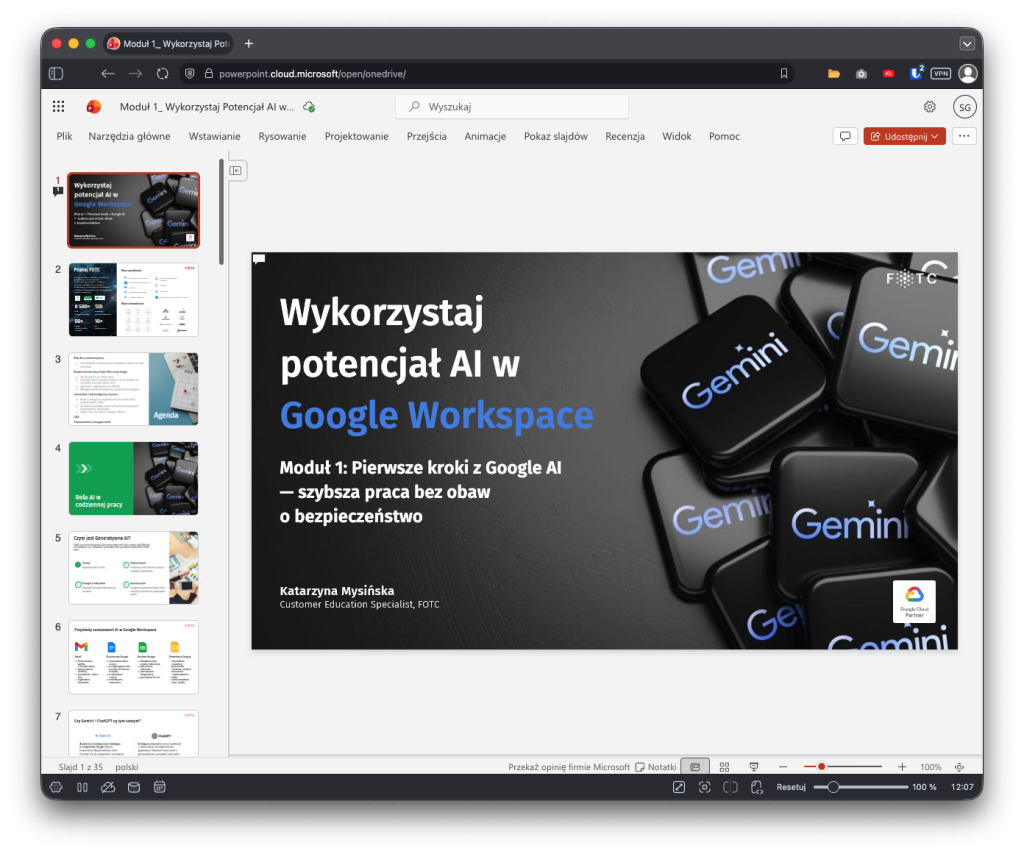Select slide 4 green thumbnail

point(133,479)
